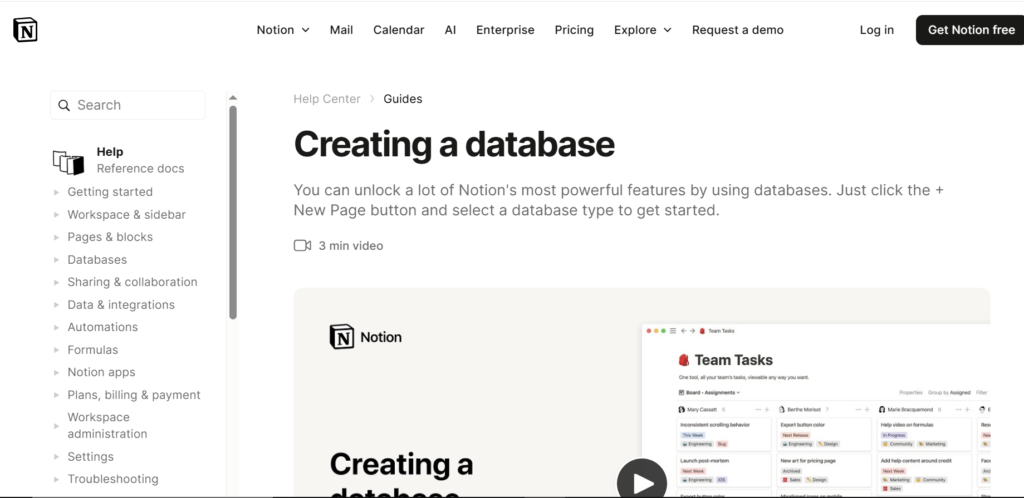Click Help Center breadcrumb link
The height and width of the screenshot is (498, 1024).
(327, 99)
